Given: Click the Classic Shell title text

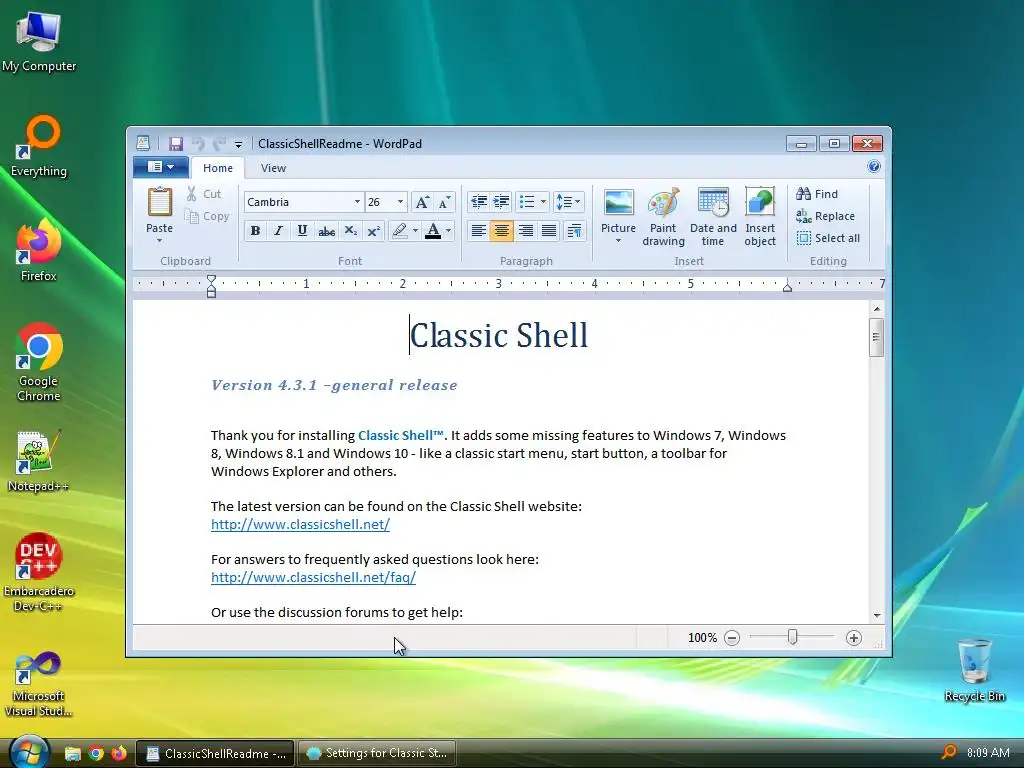Looking at the screenshot, I should point(499,335).
